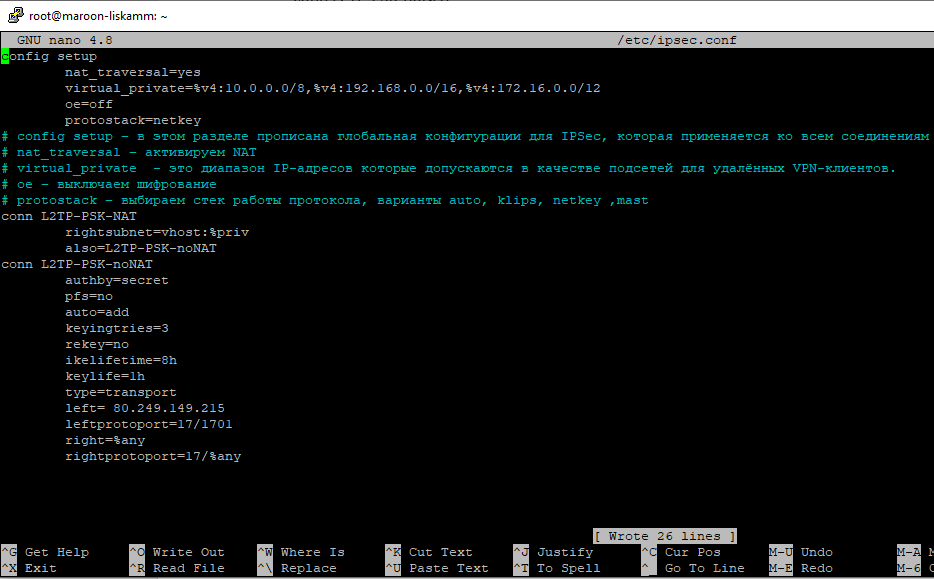Click the 'rightprotoport=17/%any' line
Screen dimensions: 934x579
coord(153,457)
